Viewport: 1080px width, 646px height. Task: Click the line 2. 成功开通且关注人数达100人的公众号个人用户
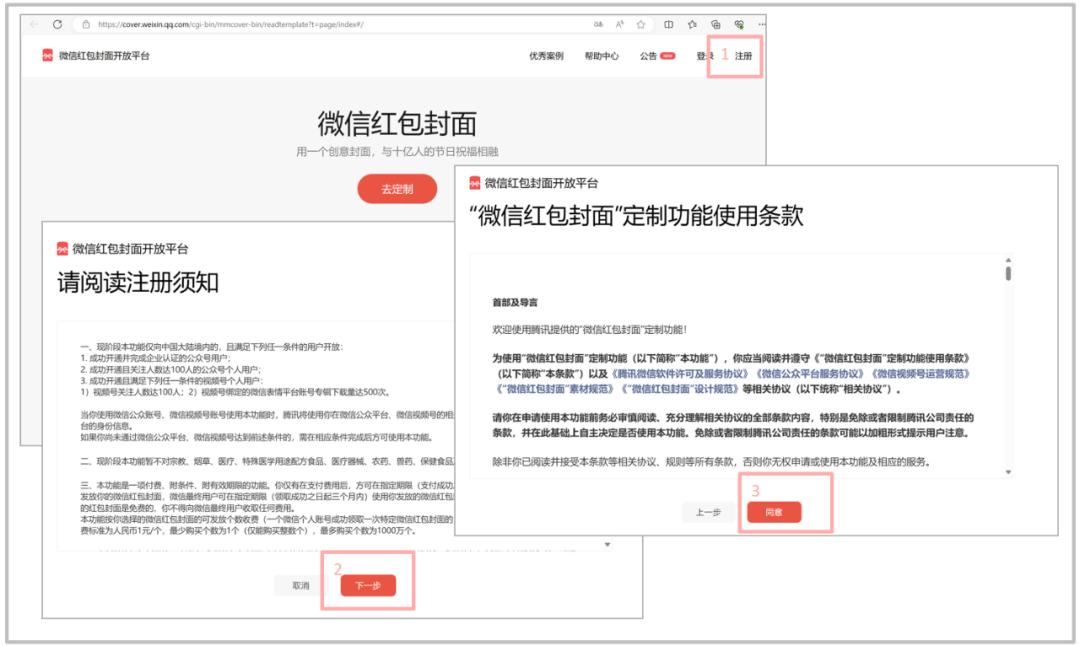click(x=171, y=369)
